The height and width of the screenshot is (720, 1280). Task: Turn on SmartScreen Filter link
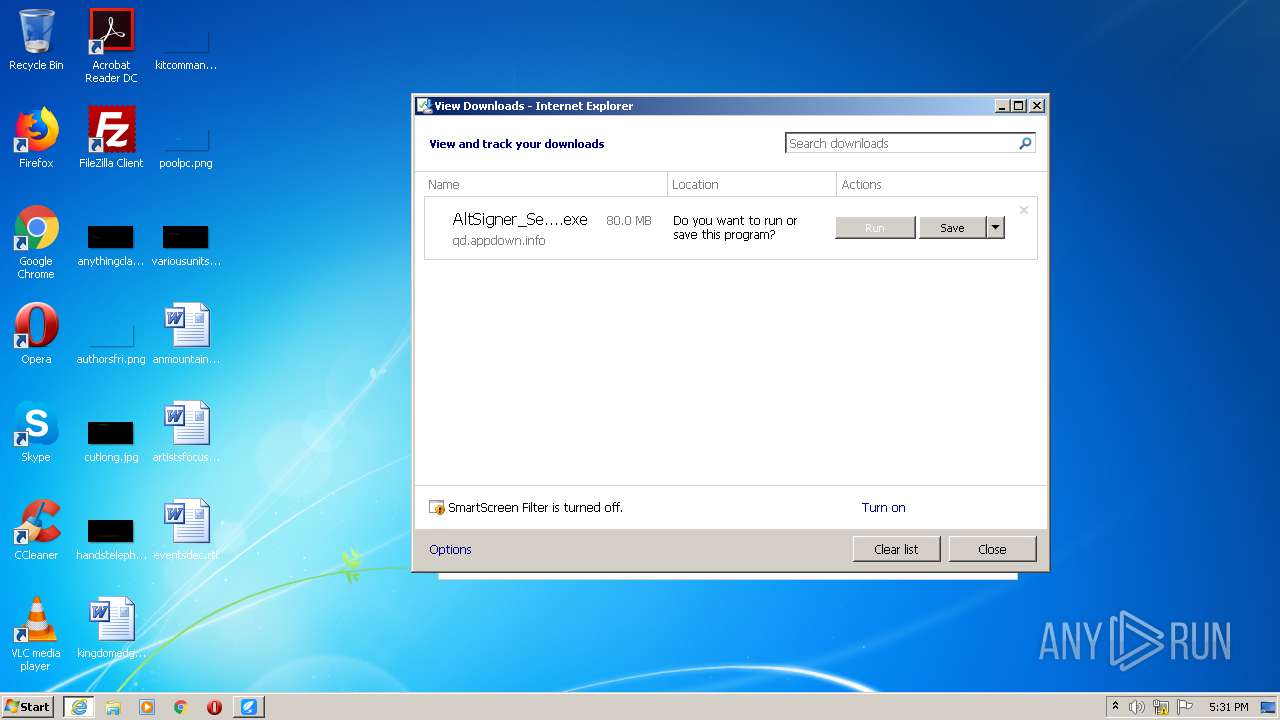click(884, 508)
